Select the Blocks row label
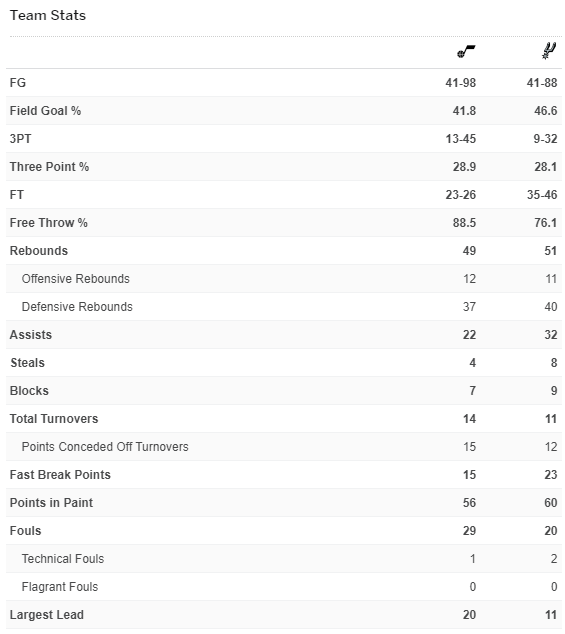Screen dimensions: 565x634 pos(29,391)
